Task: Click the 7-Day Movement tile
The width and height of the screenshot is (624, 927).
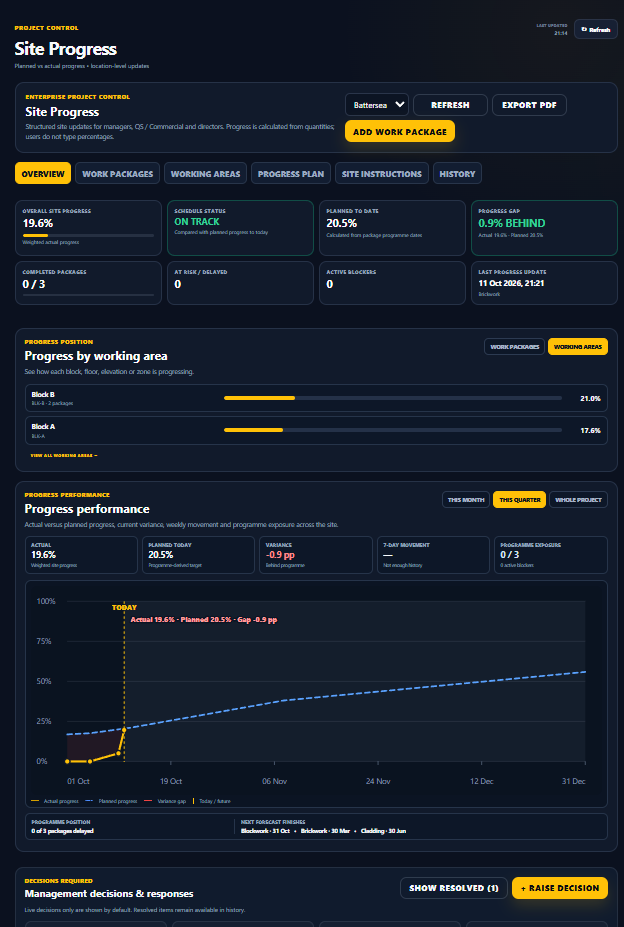Action: [x=434, y=555]
